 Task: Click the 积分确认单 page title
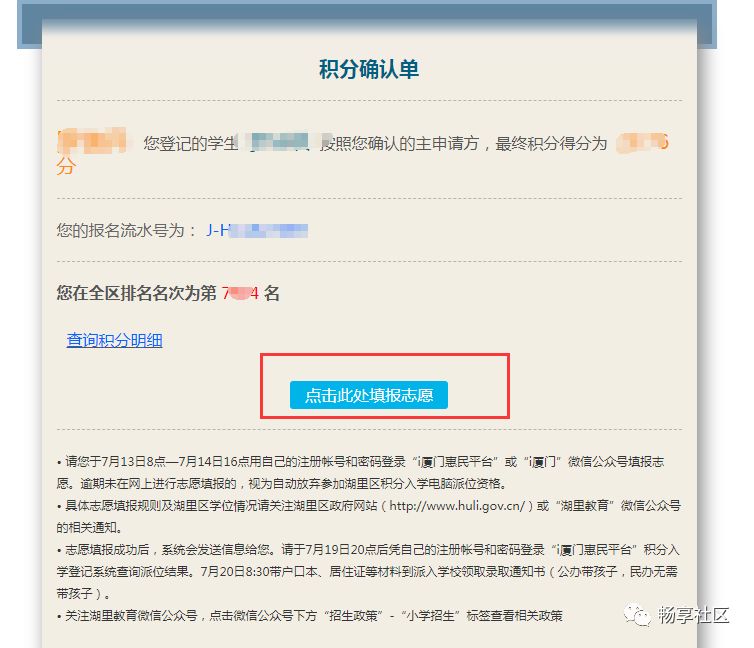pyautogui.click(x=369, y=69)
